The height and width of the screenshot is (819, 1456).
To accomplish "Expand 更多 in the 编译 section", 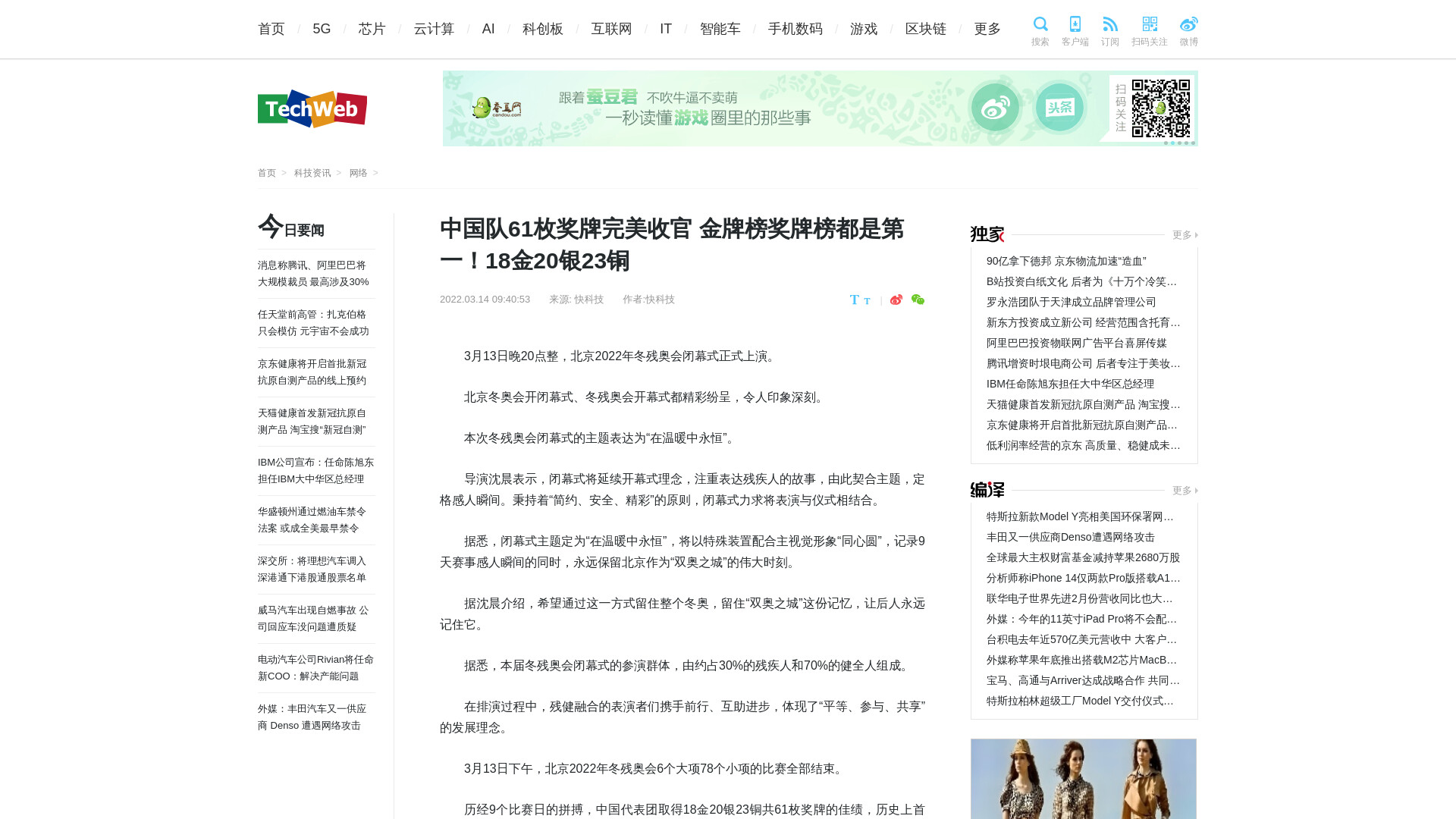I will [1185, 491].
